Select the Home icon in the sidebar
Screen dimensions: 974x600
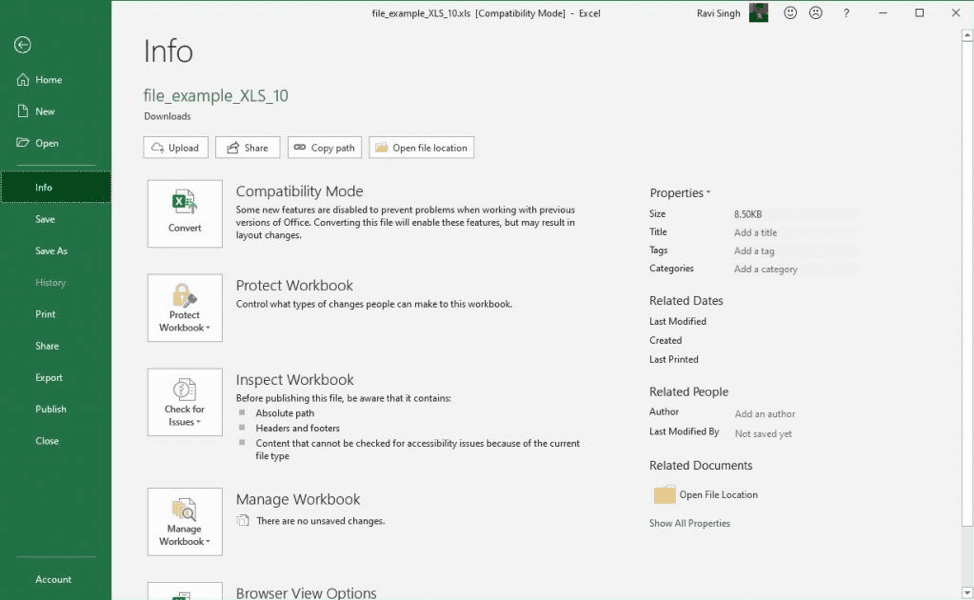click(x=24, y=79)
